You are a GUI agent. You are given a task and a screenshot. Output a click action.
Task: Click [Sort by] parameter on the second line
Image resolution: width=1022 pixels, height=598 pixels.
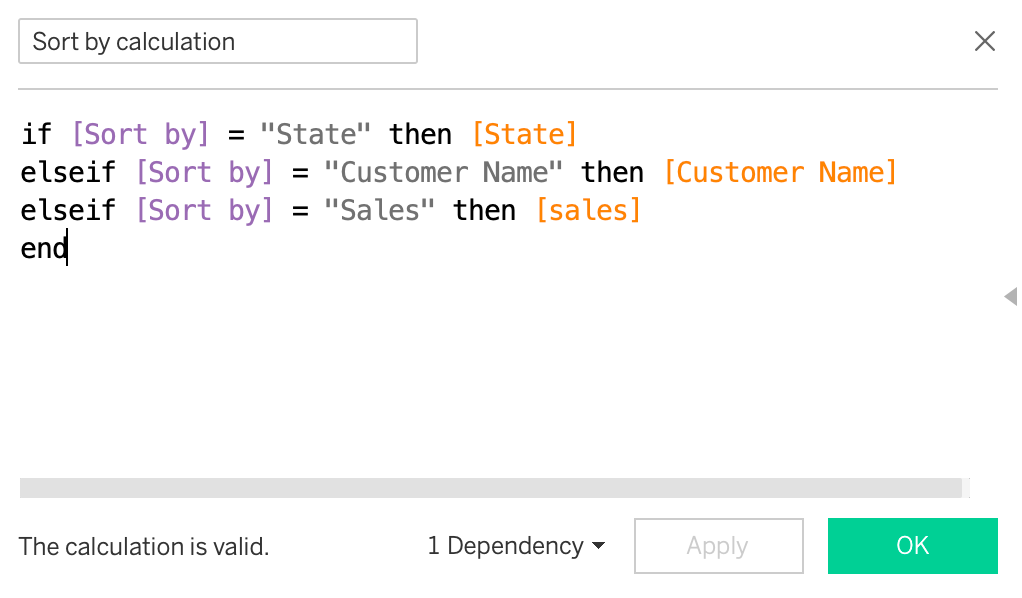(204, 172)
